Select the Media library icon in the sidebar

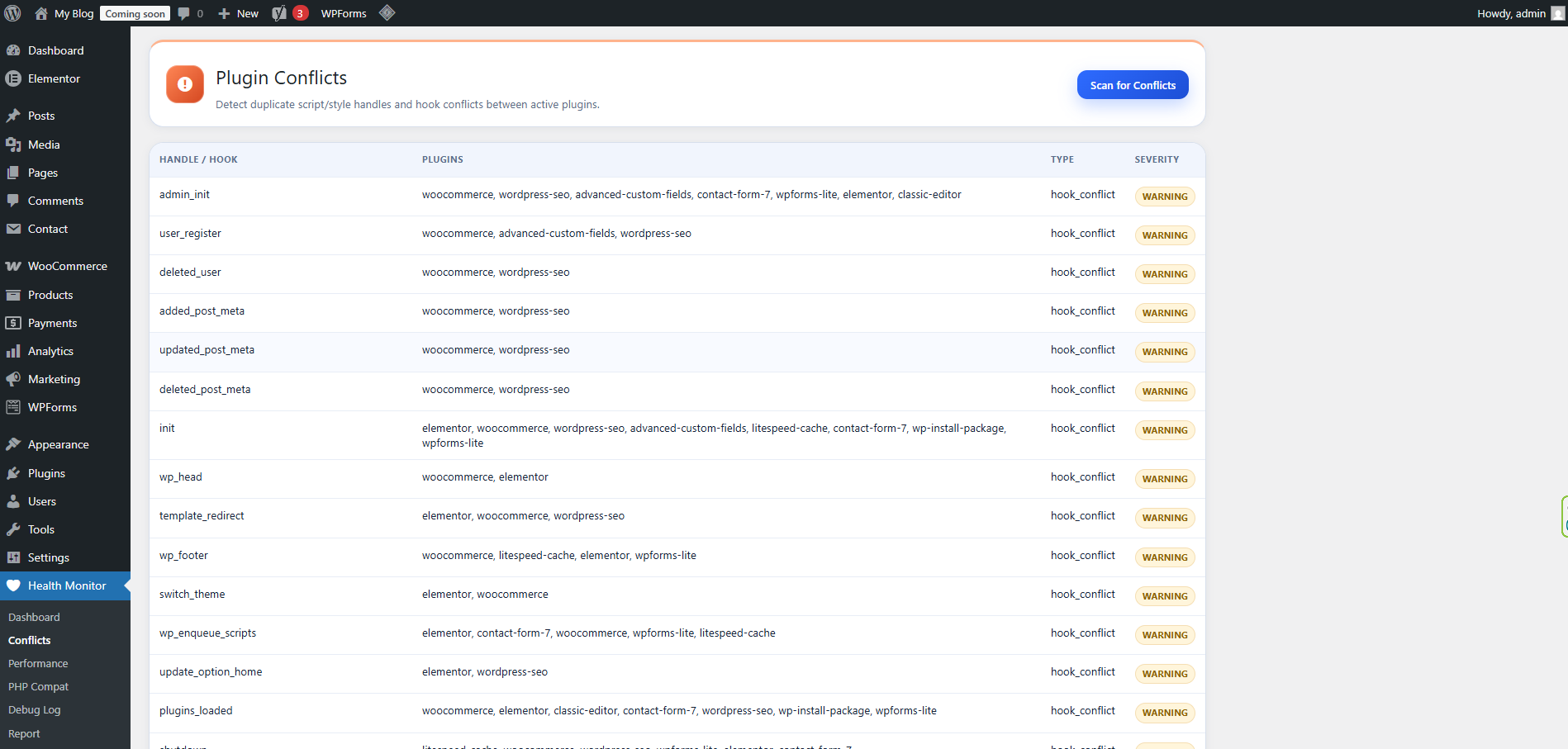pos(14,145)
